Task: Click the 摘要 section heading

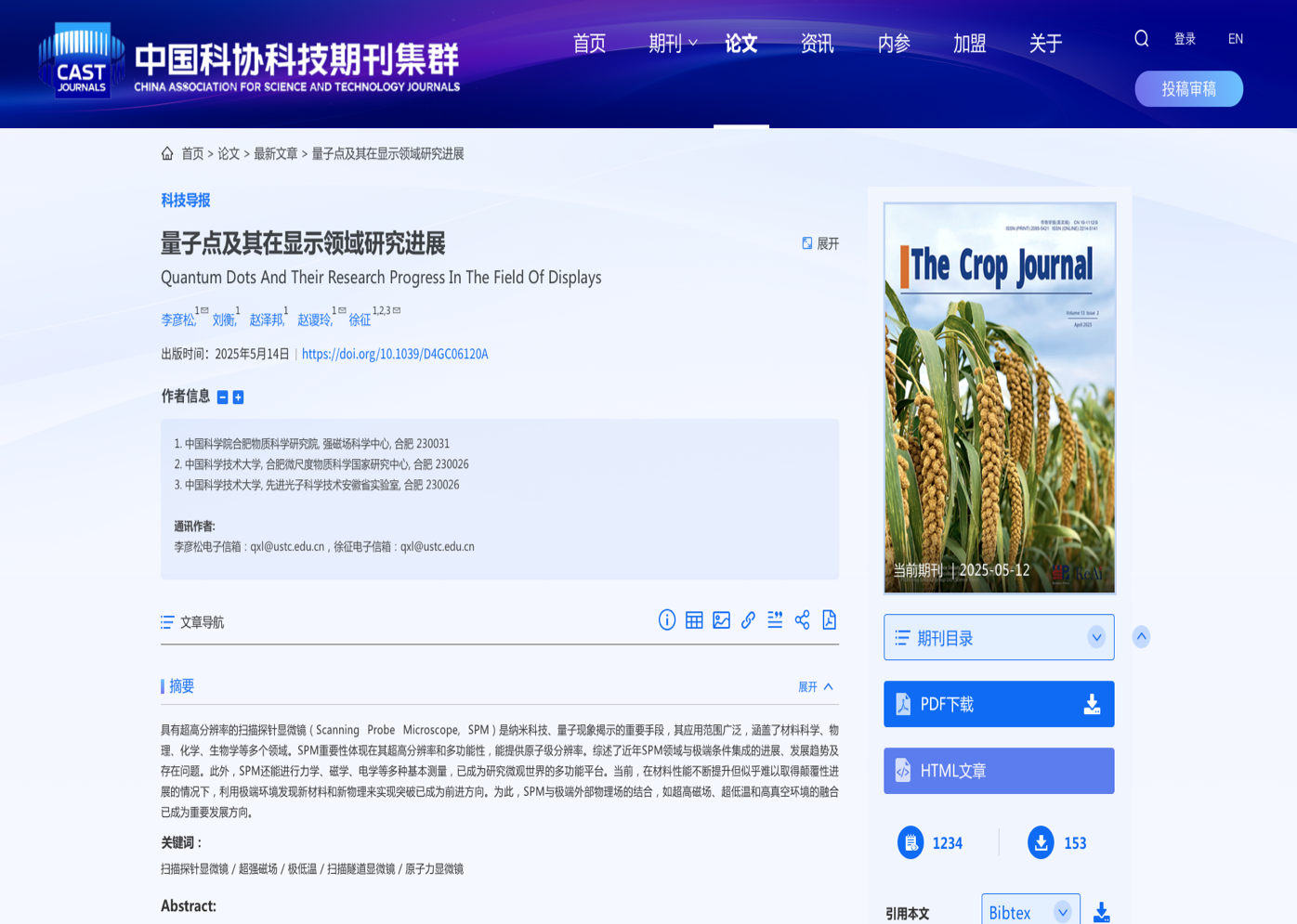Action: point(181,686)
